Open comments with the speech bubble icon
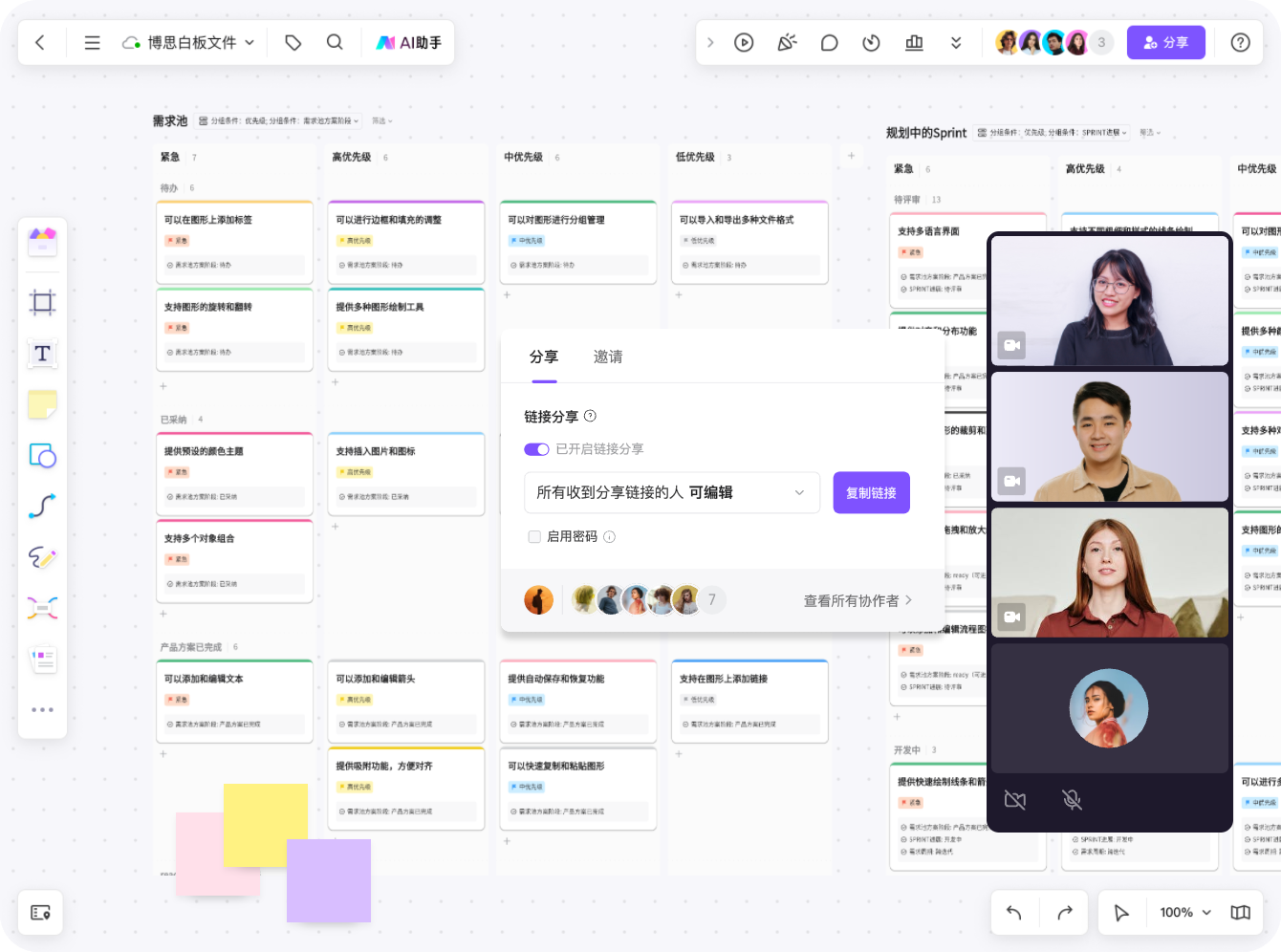This screenshot has width=1281, height=952. [829, 42]
